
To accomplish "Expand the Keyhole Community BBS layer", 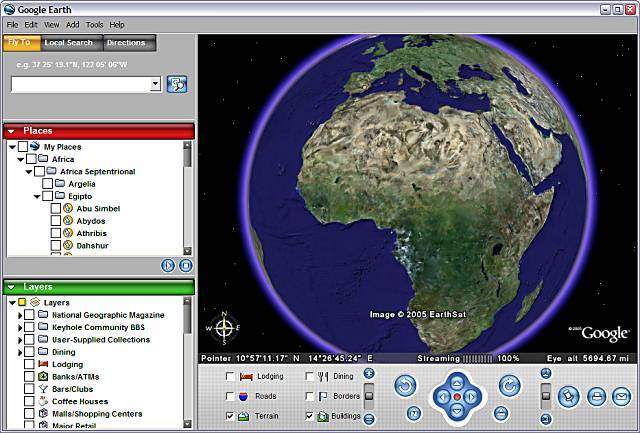I will 20,327.
